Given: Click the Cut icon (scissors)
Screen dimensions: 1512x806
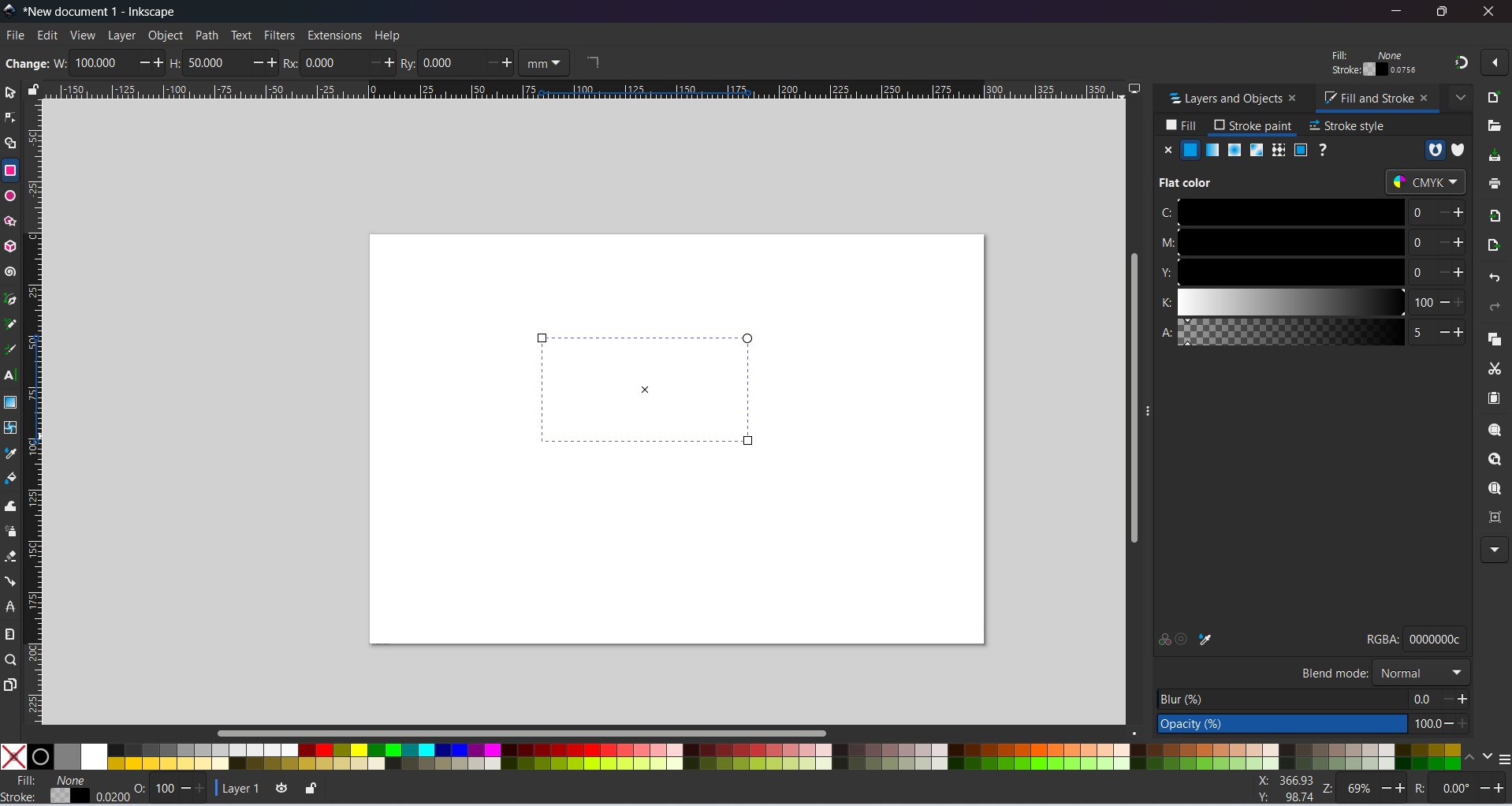Looking at the screenshot, I should point(1495,369).
